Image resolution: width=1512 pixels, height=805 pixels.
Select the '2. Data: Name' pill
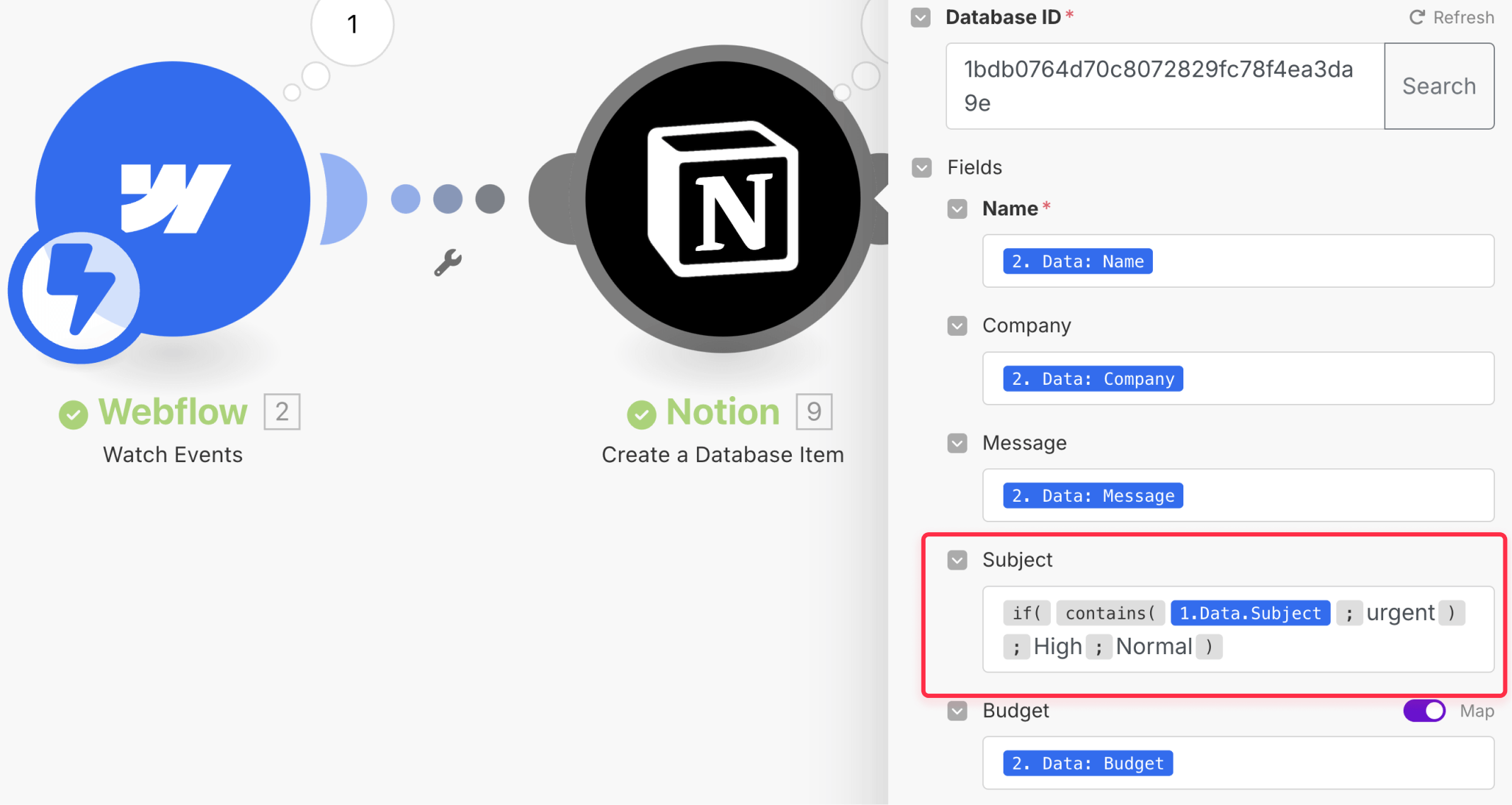1077,261
